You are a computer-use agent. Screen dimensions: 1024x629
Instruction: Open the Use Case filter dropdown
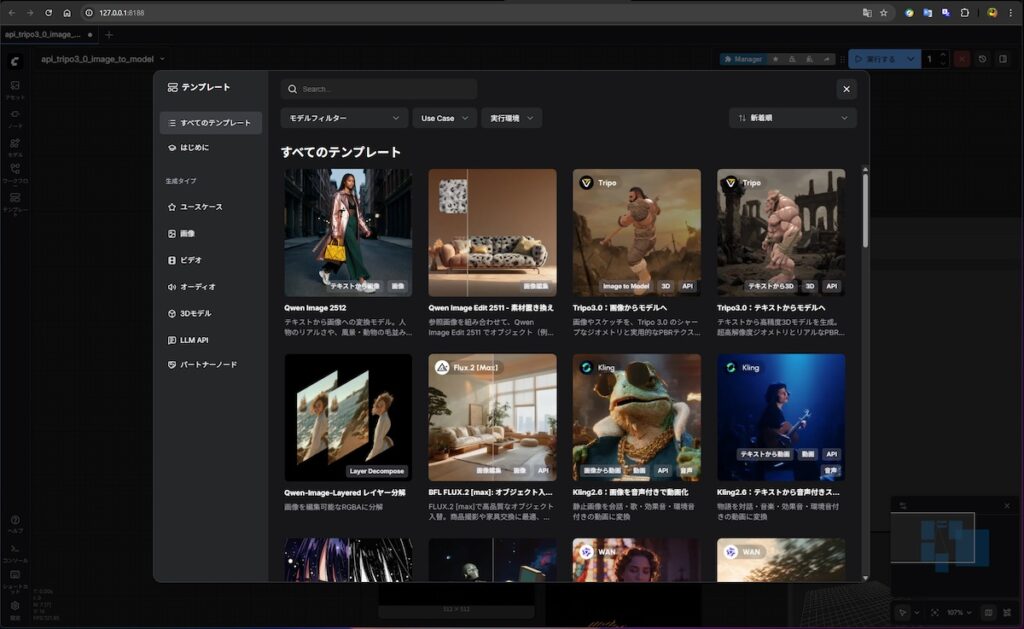[444, 118]
